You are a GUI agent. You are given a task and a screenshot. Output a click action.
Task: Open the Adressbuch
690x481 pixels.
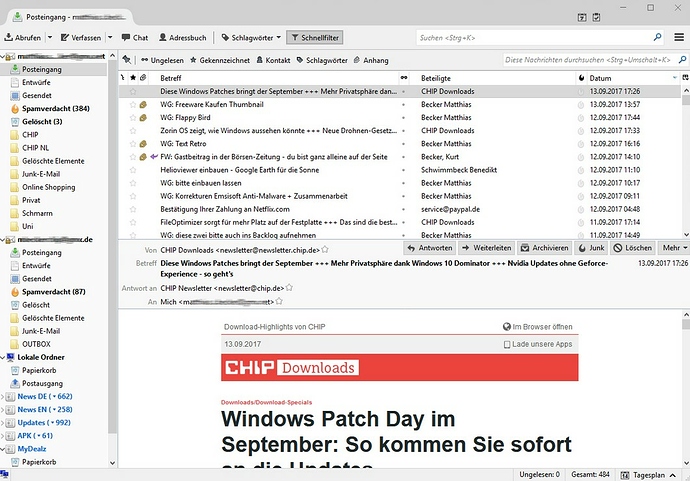point(182,38)
